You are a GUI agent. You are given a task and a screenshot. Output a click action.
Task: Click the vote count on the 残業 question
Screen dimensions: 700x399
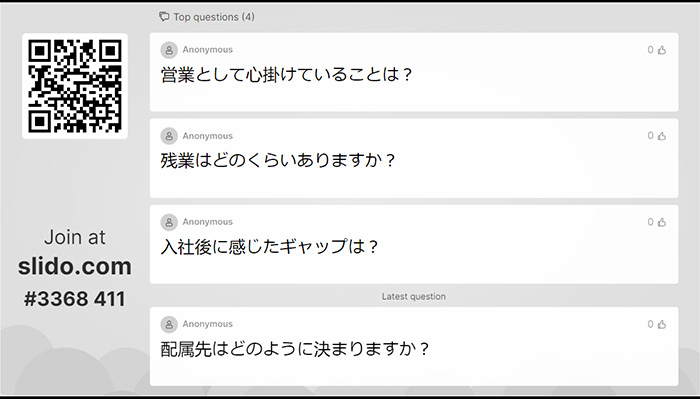[650, 136]
